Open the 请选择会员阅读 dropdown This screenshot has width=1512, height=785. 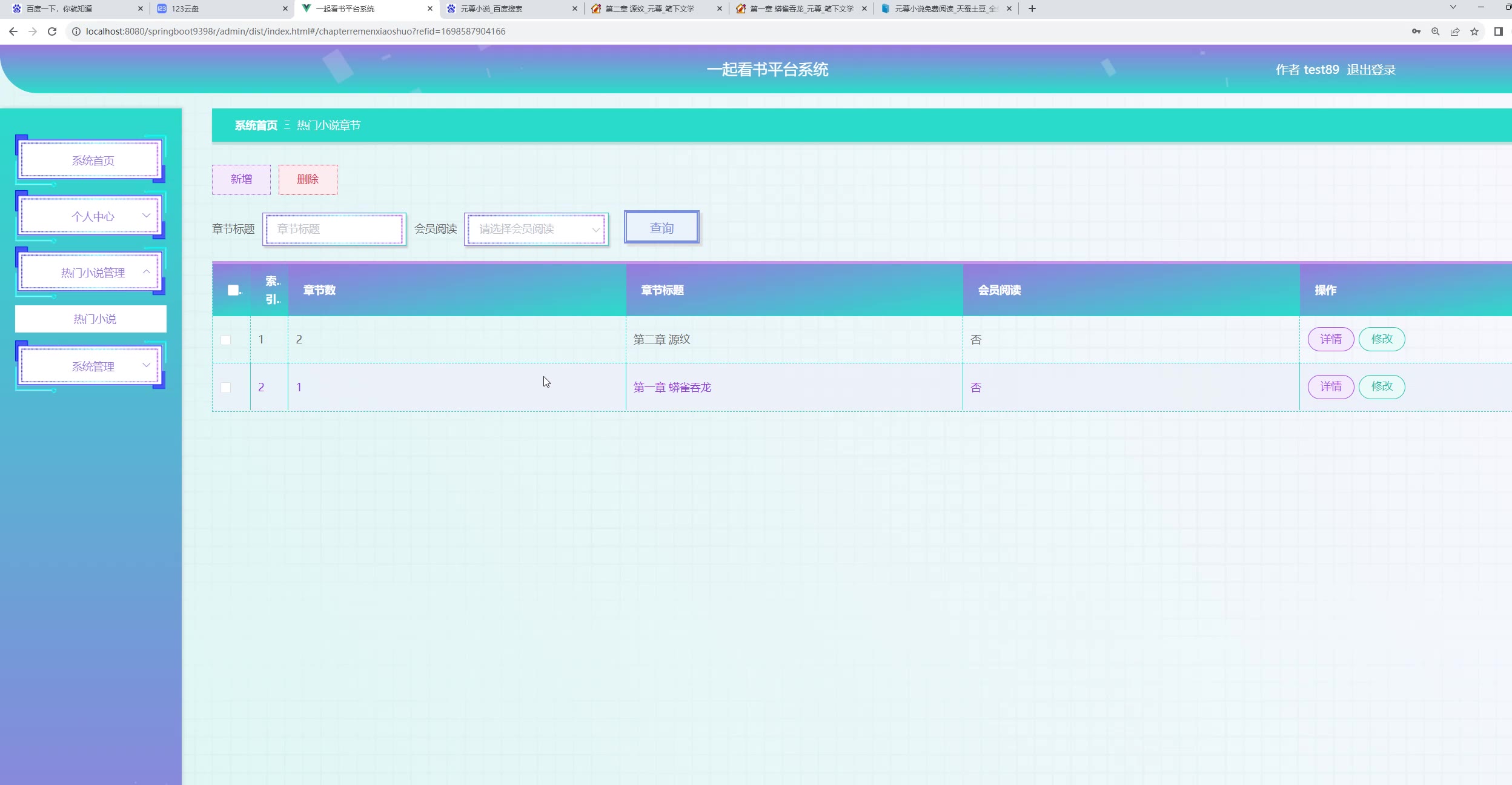pyautogui.click(x=536, y=229)
